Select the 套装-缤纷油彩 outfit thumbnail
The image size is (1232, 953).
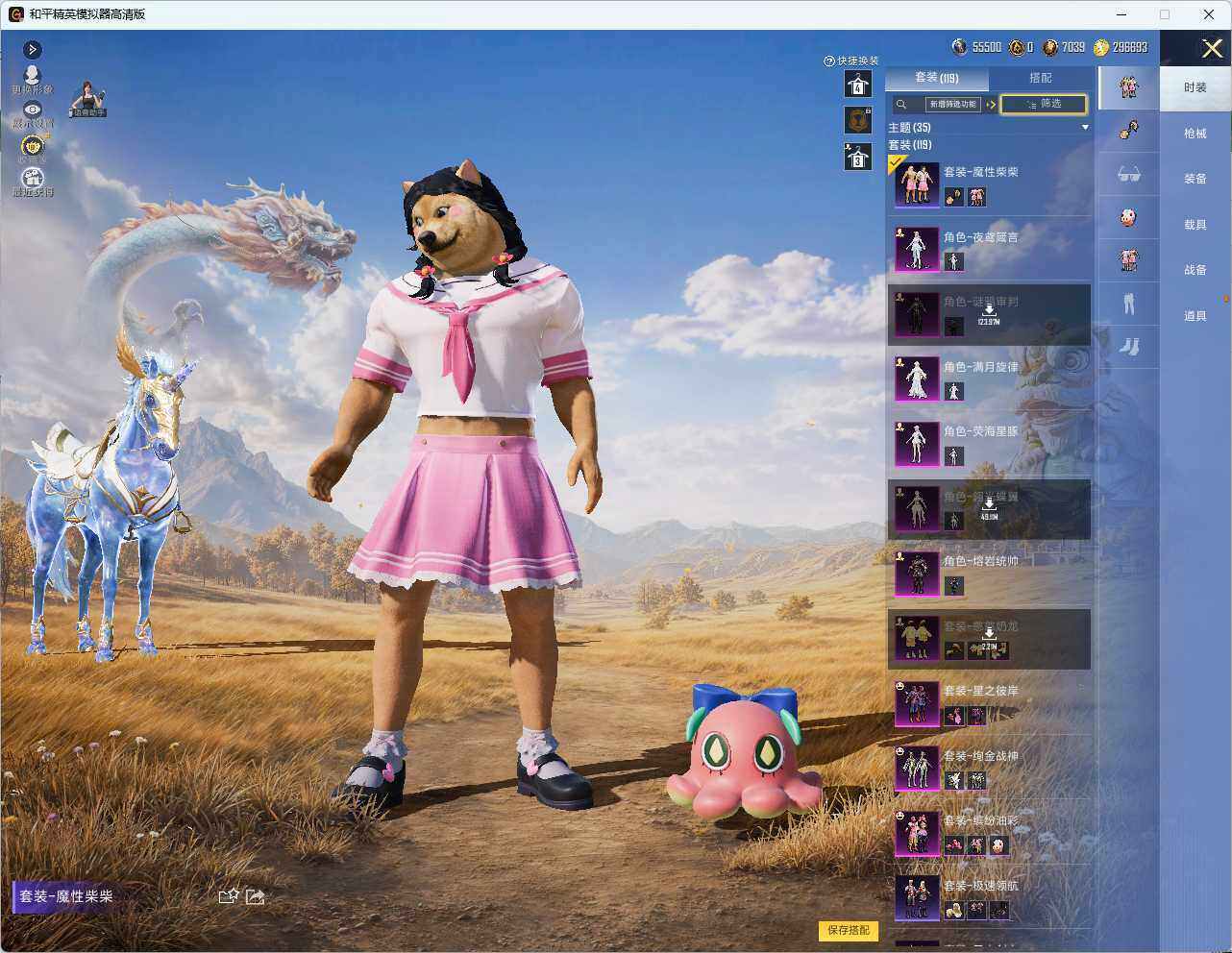917,833
